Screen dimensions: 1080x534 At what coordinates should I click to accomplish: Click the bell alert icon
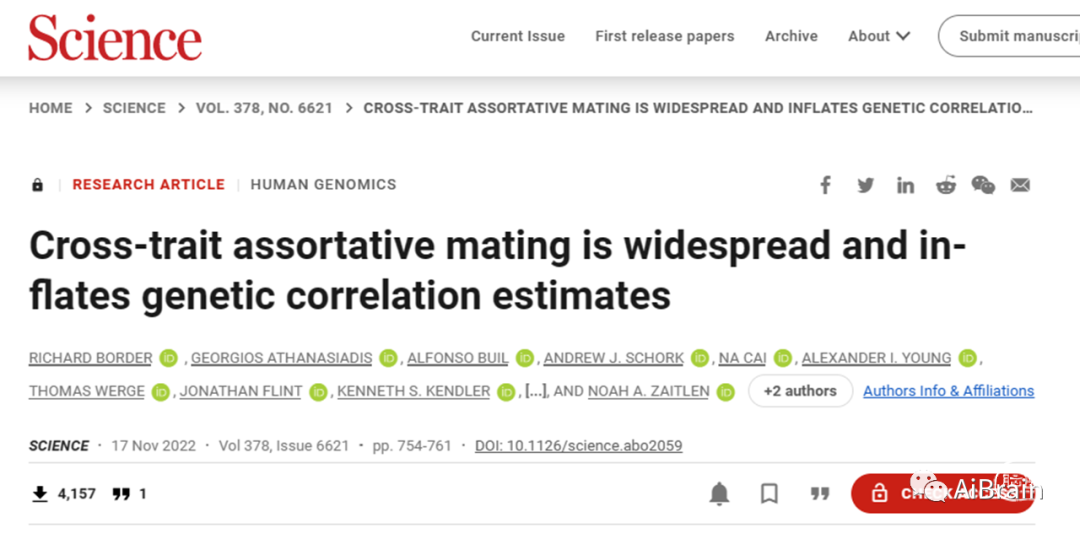[x=719, y=493]
